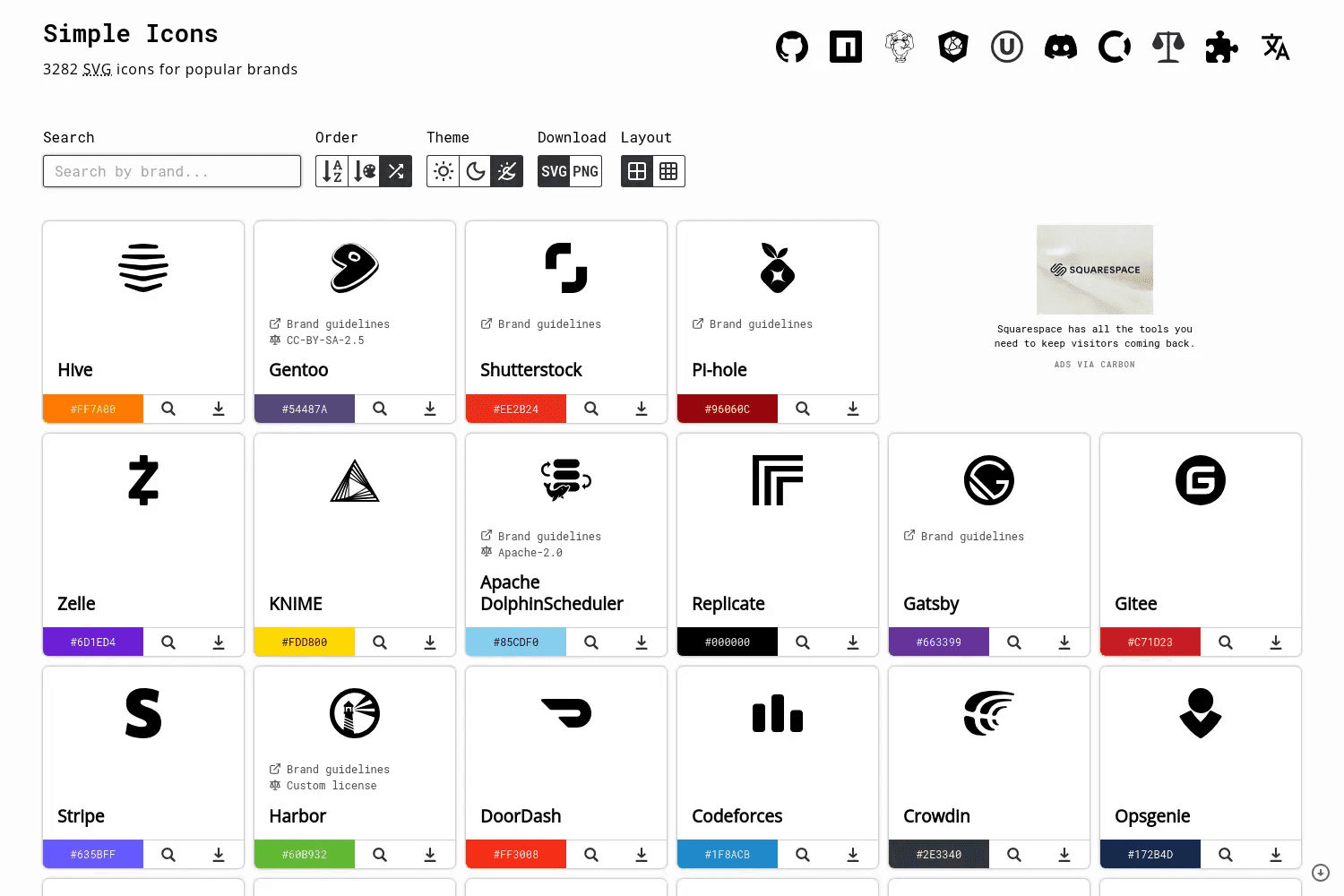Viewport: 1344px width, 896px height.
Task: Select SVG download format
Action: point(554,171)
